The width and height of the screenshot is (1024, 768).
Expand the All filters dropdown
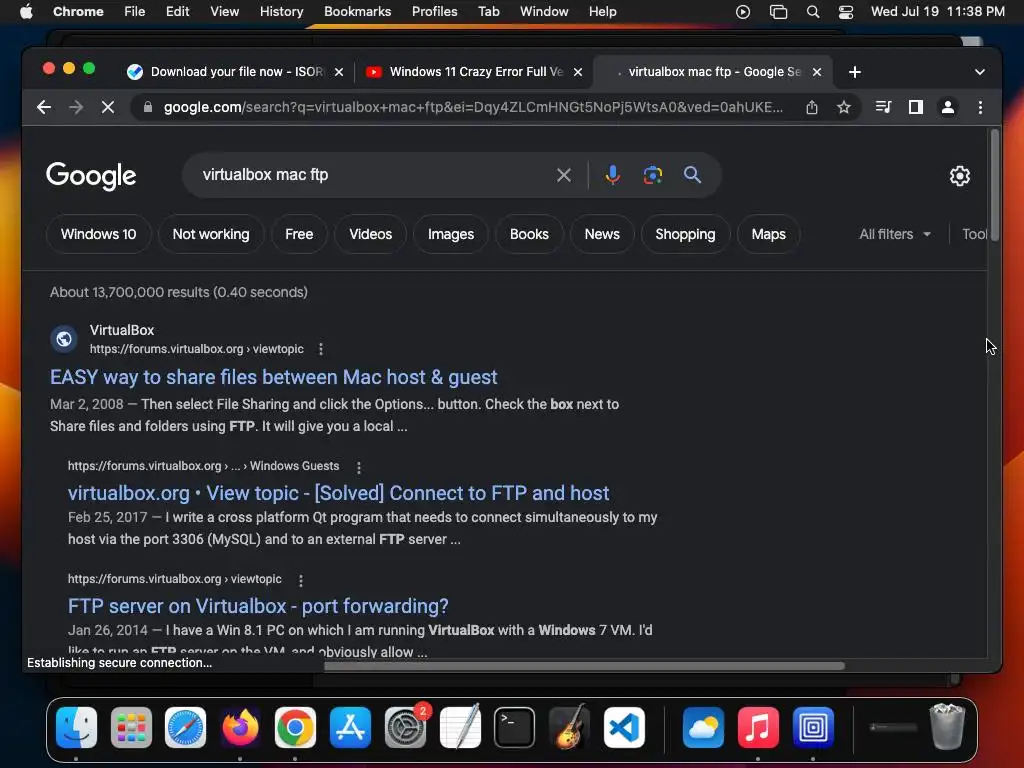tap(895, 234)
